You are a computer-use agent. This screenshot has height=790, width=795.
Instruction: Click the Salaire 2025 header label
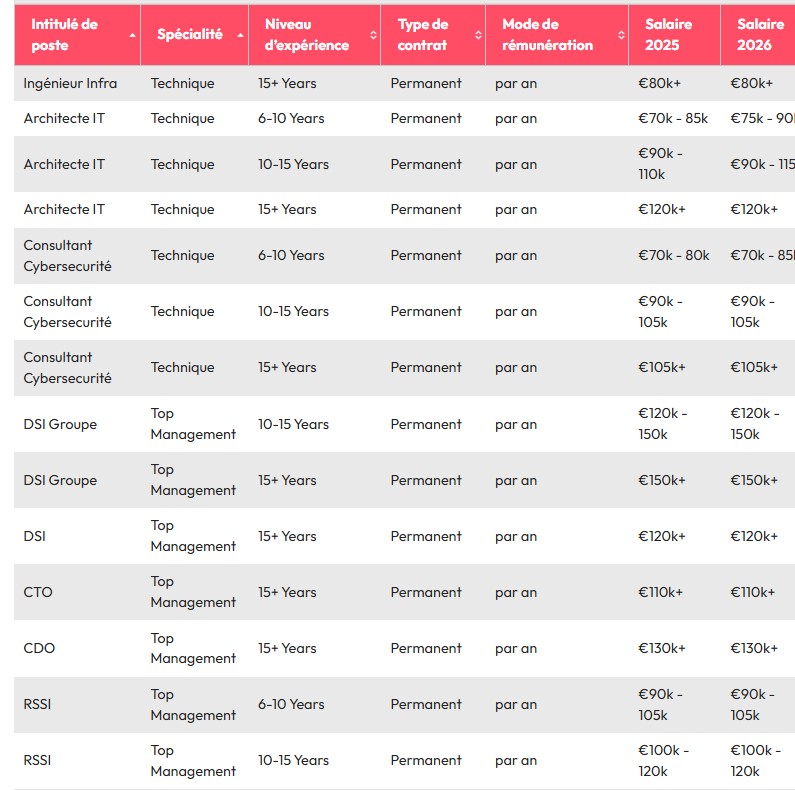[x=668, y=35]
